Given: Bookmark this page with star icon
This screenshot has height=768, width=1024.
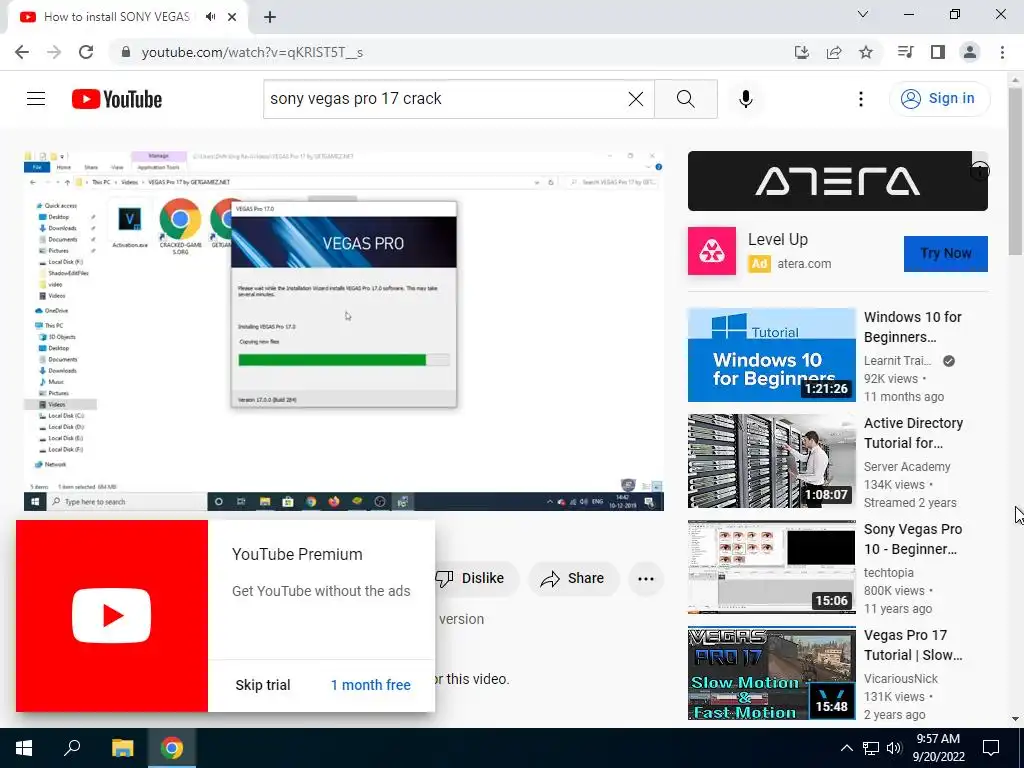Looking at the screenshot, I should click(x=866, y=52).
